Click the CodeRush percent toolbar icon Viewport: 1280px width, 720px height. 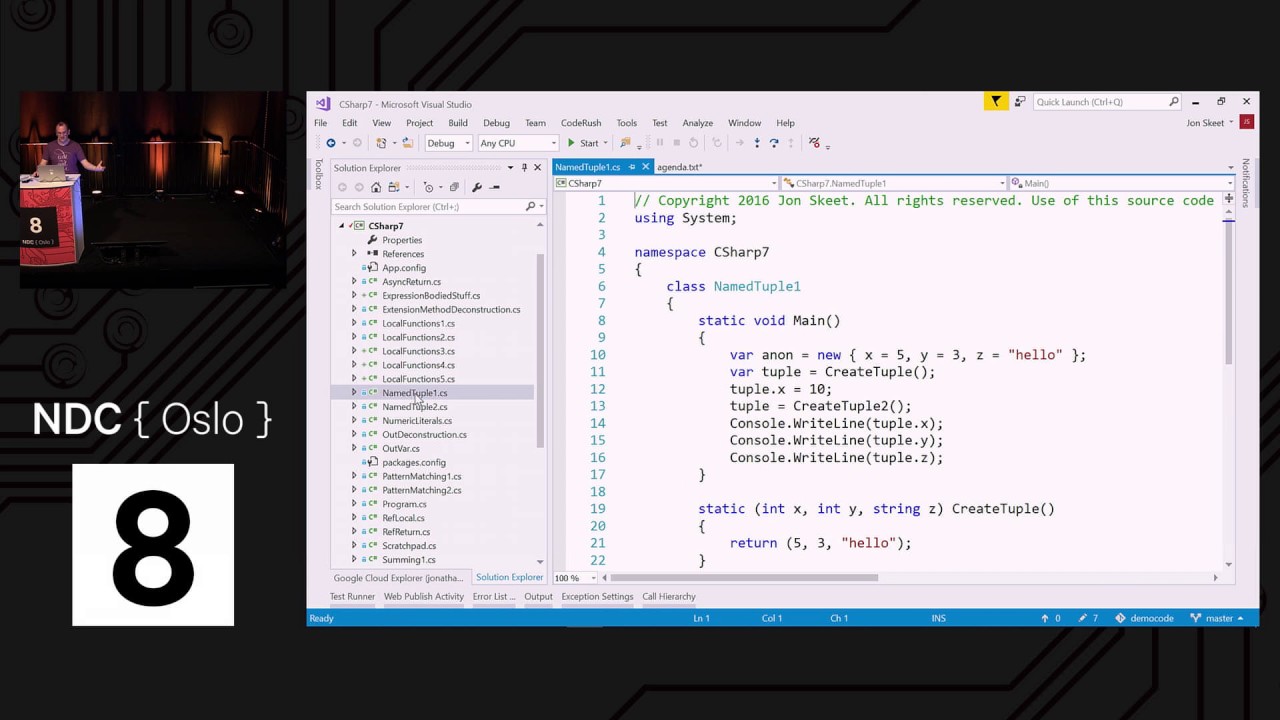814,143
